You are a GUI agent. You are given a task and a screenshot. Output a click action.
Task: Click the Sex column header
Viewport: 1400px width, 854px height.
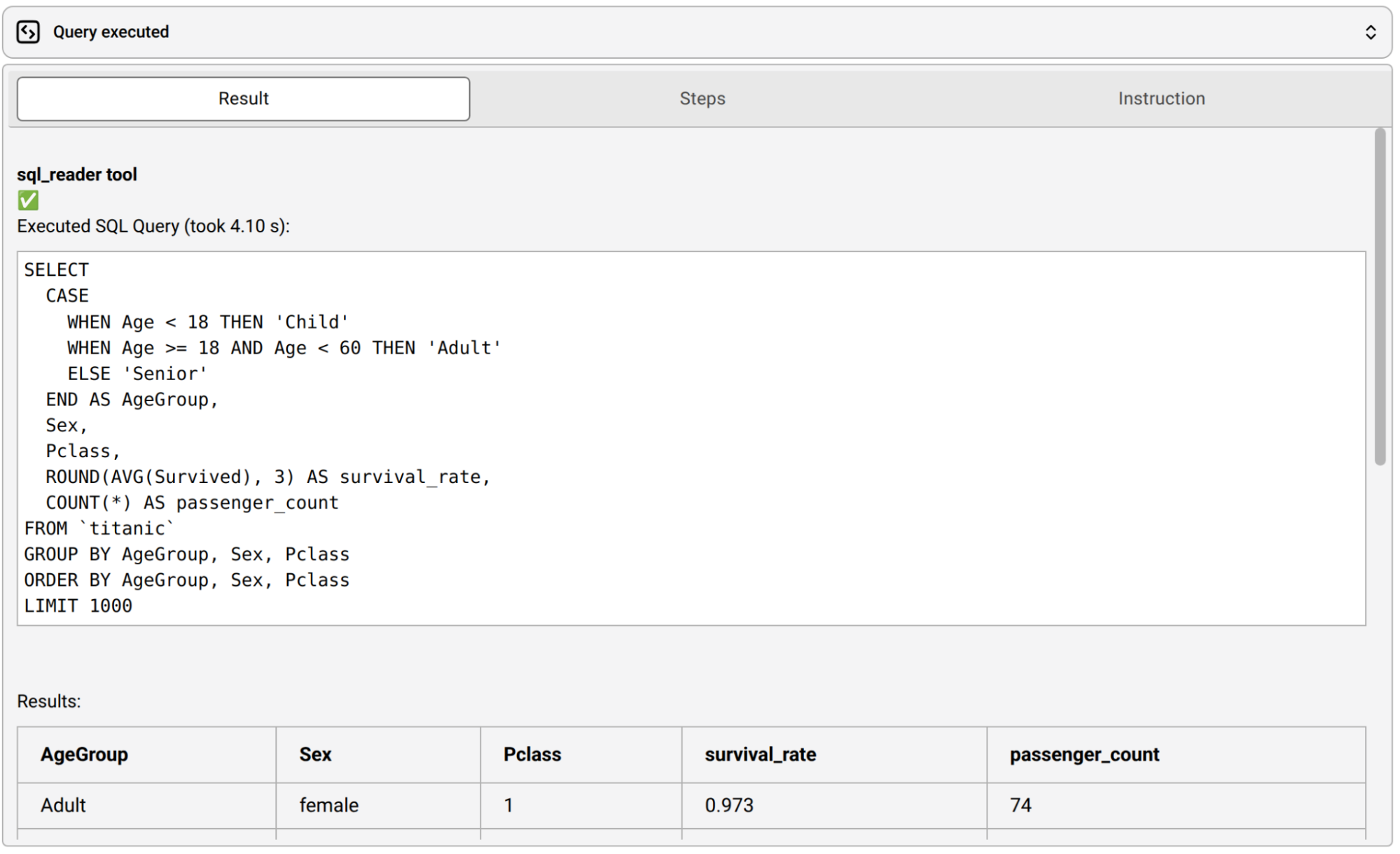315,754
